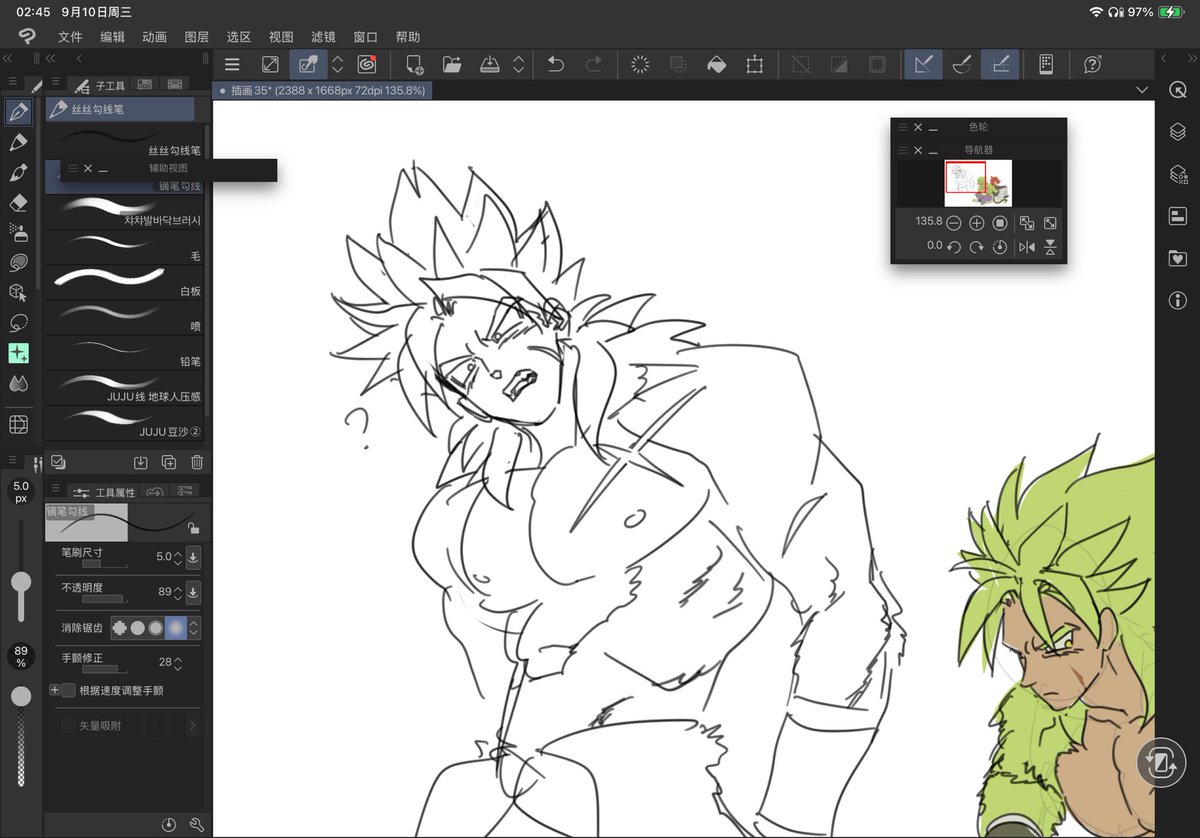1200x838 pixels.
Task: Open the hamburger command bar menu
Action: tap(232, 64)
